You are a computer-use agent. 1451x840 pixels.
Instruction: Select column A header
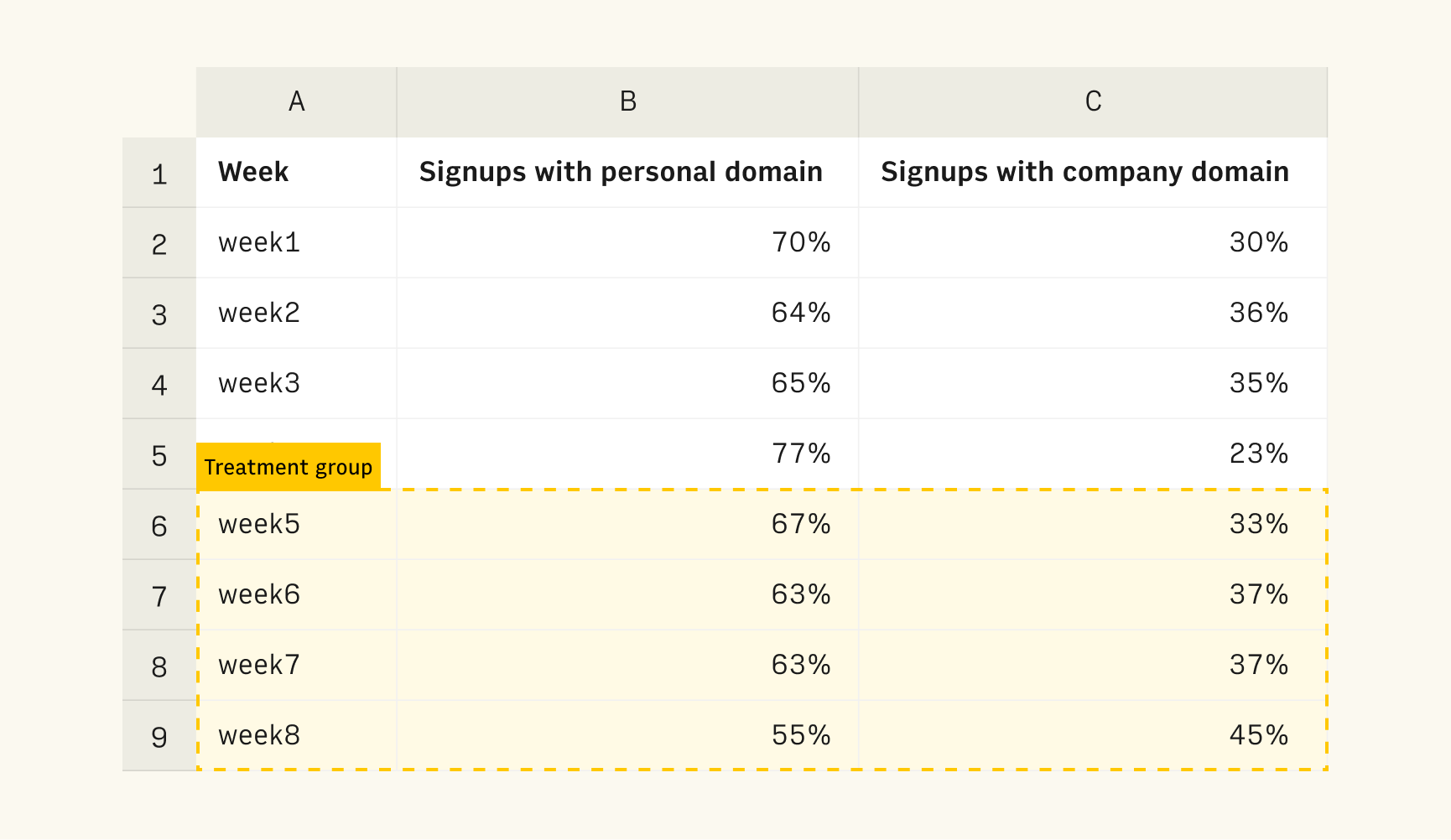(x=296, y=102)
